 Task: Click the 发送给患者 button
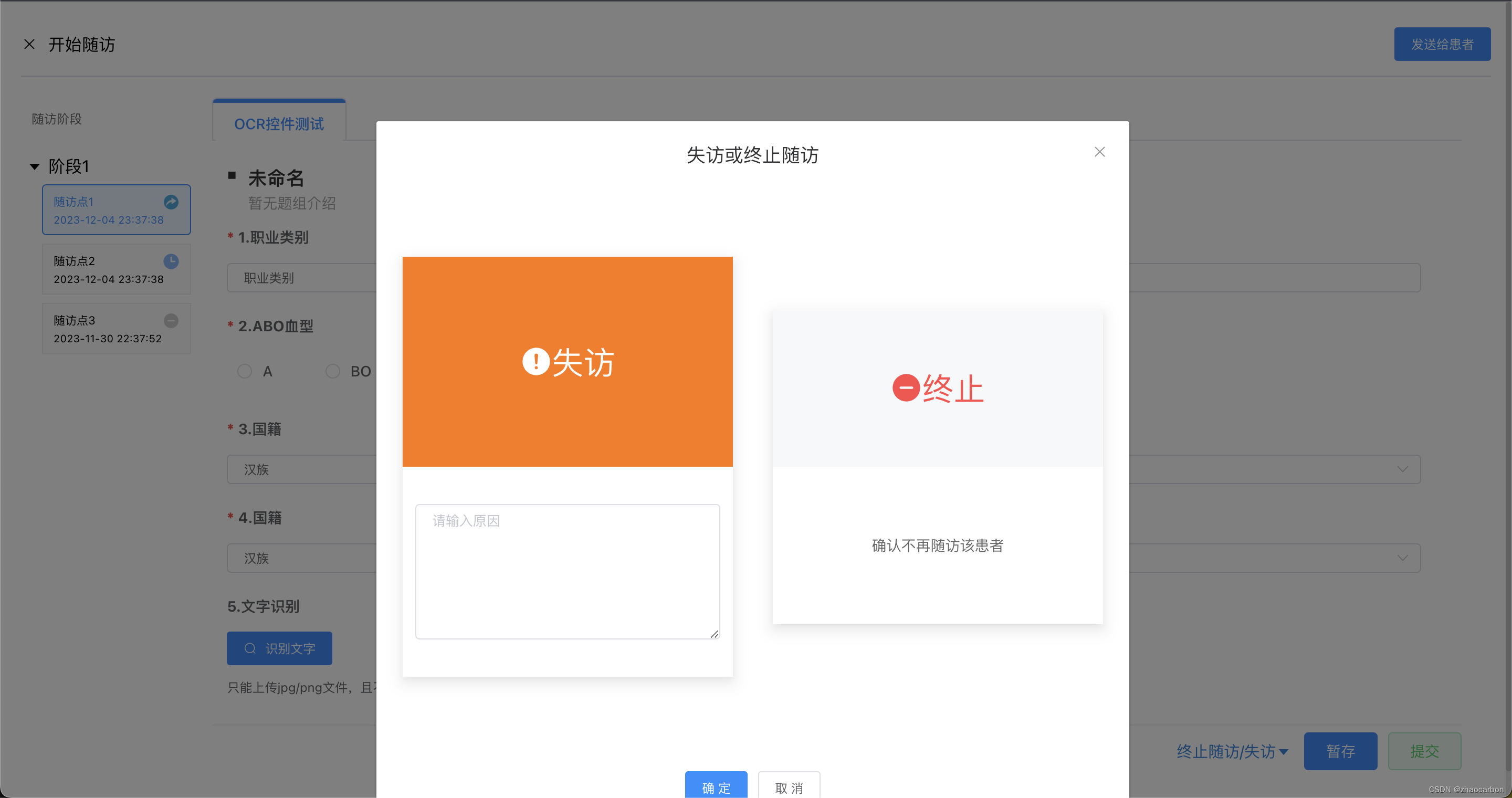(x=1442, y=44)
